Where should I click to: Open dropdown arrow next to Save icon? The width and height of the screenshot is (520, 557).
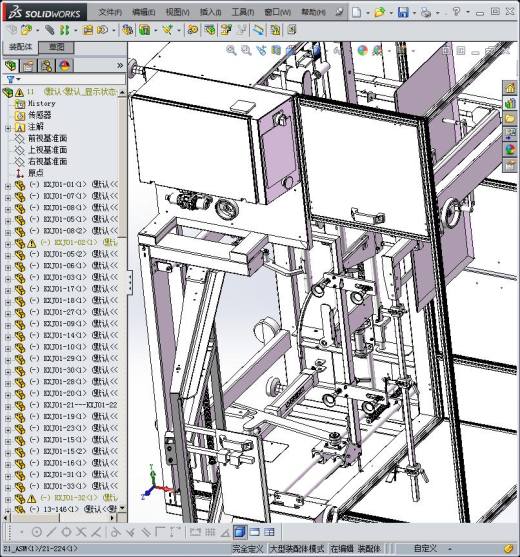(x=414, y=13)
